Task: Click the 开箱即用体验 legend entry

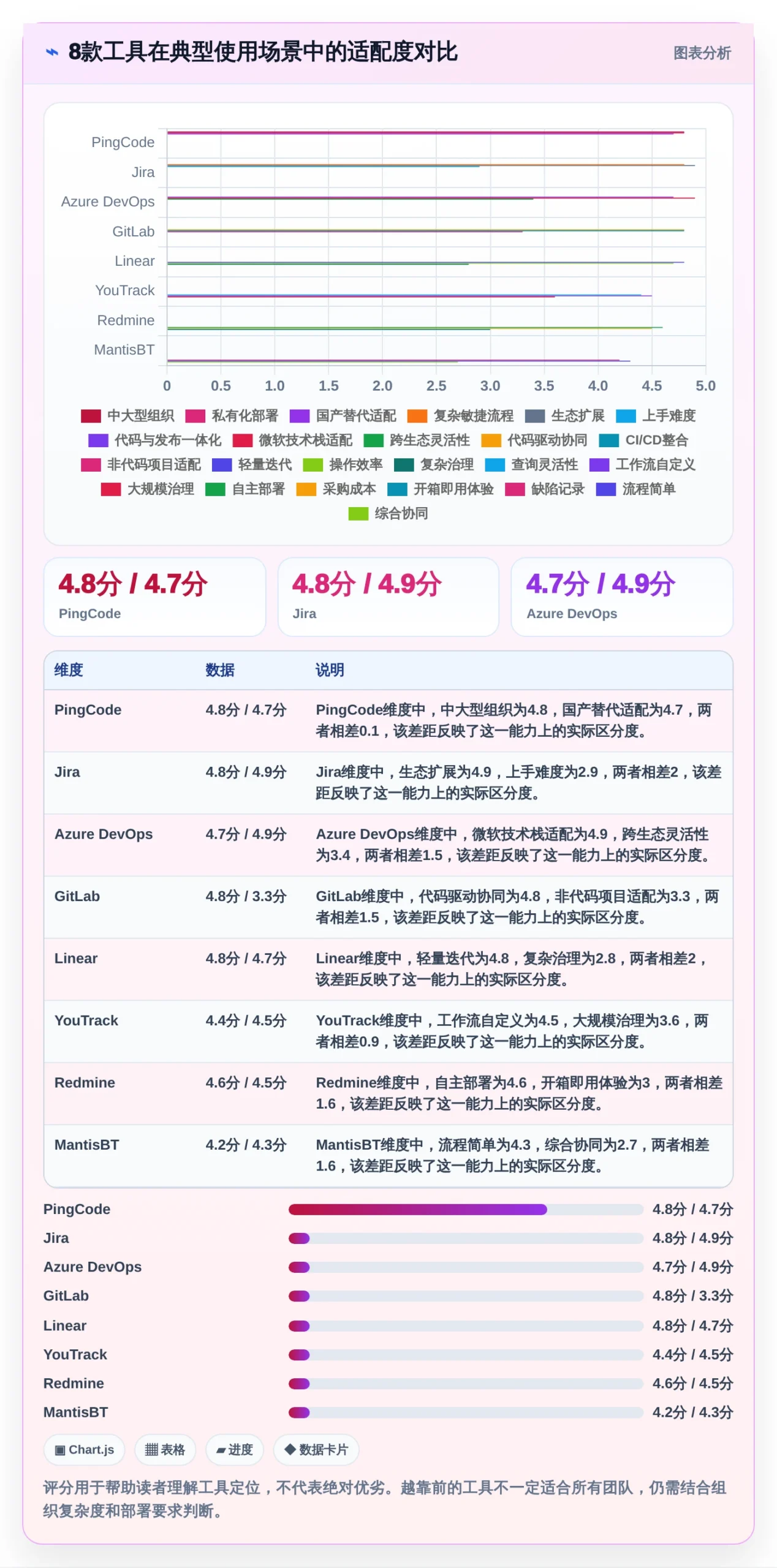Action: pos(441,489)
